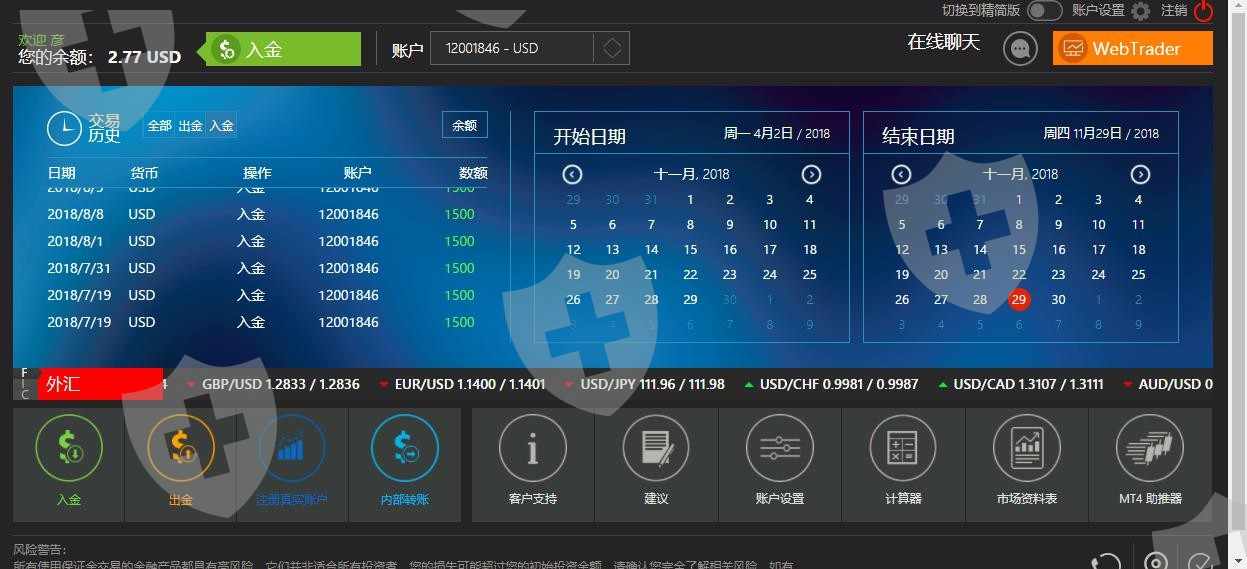1247x569 pixels.
Task: Open the orange 出金 withdrawal tile icon
Action: click(x=180, y=448)
